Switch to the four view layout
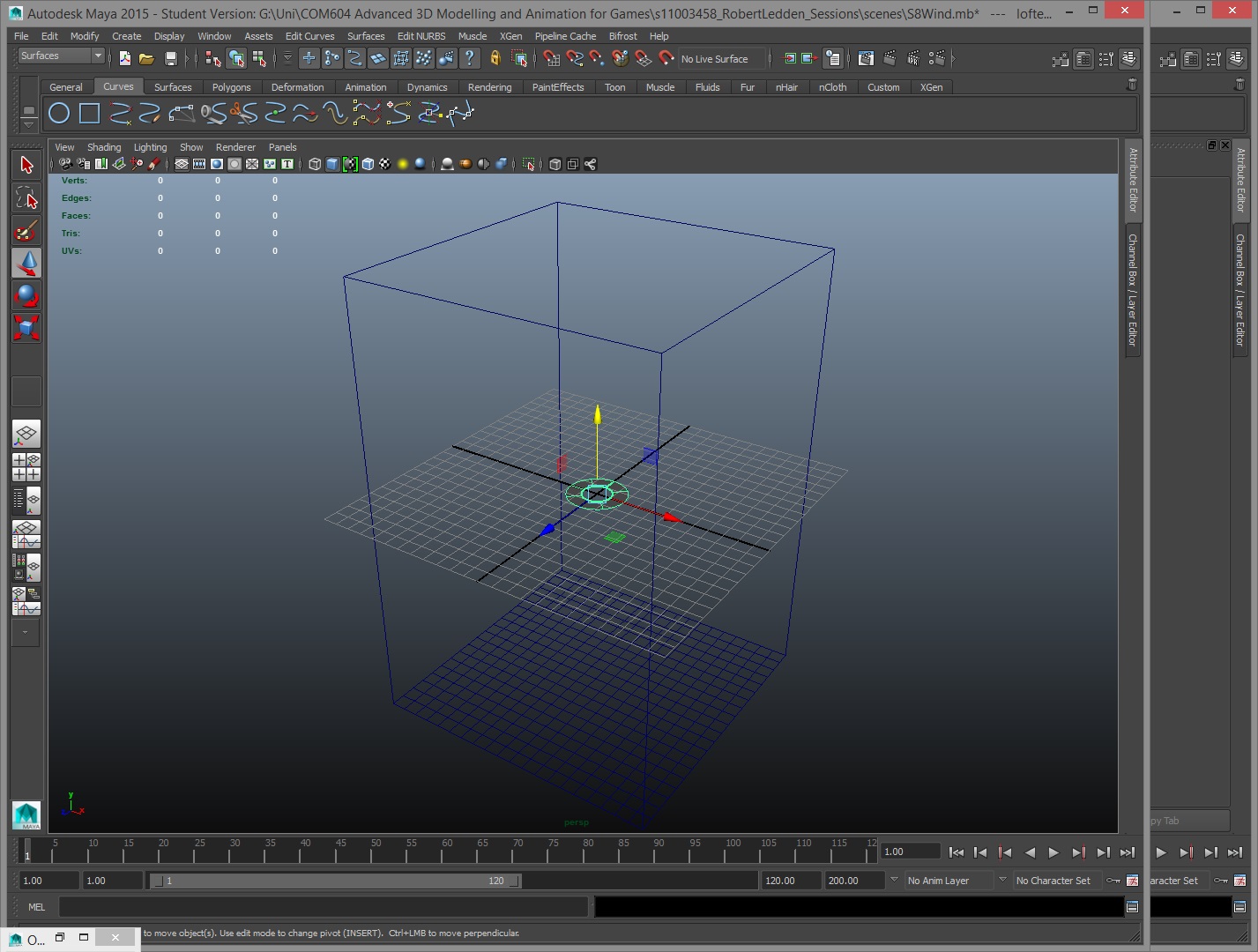1258x952 pixels. 26,467
